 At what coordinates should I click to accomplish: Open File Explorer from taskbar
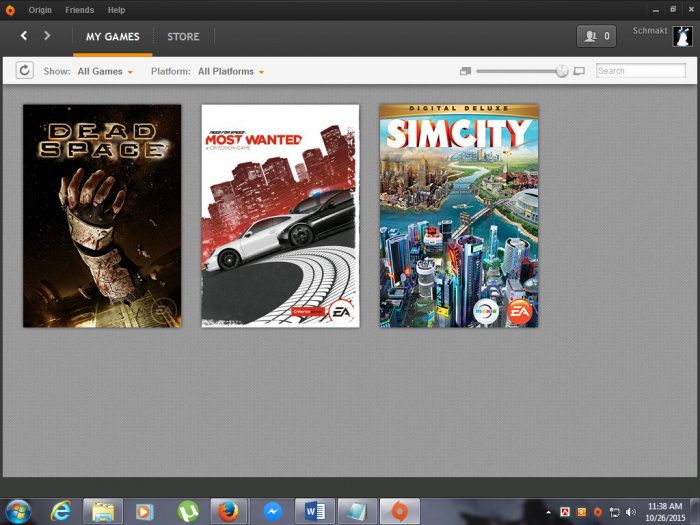pos(103,511)
